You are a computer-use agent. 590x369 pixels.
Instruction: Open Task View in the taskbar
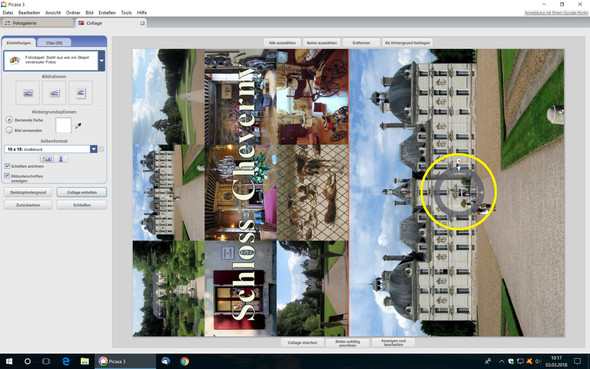(46, 361)
